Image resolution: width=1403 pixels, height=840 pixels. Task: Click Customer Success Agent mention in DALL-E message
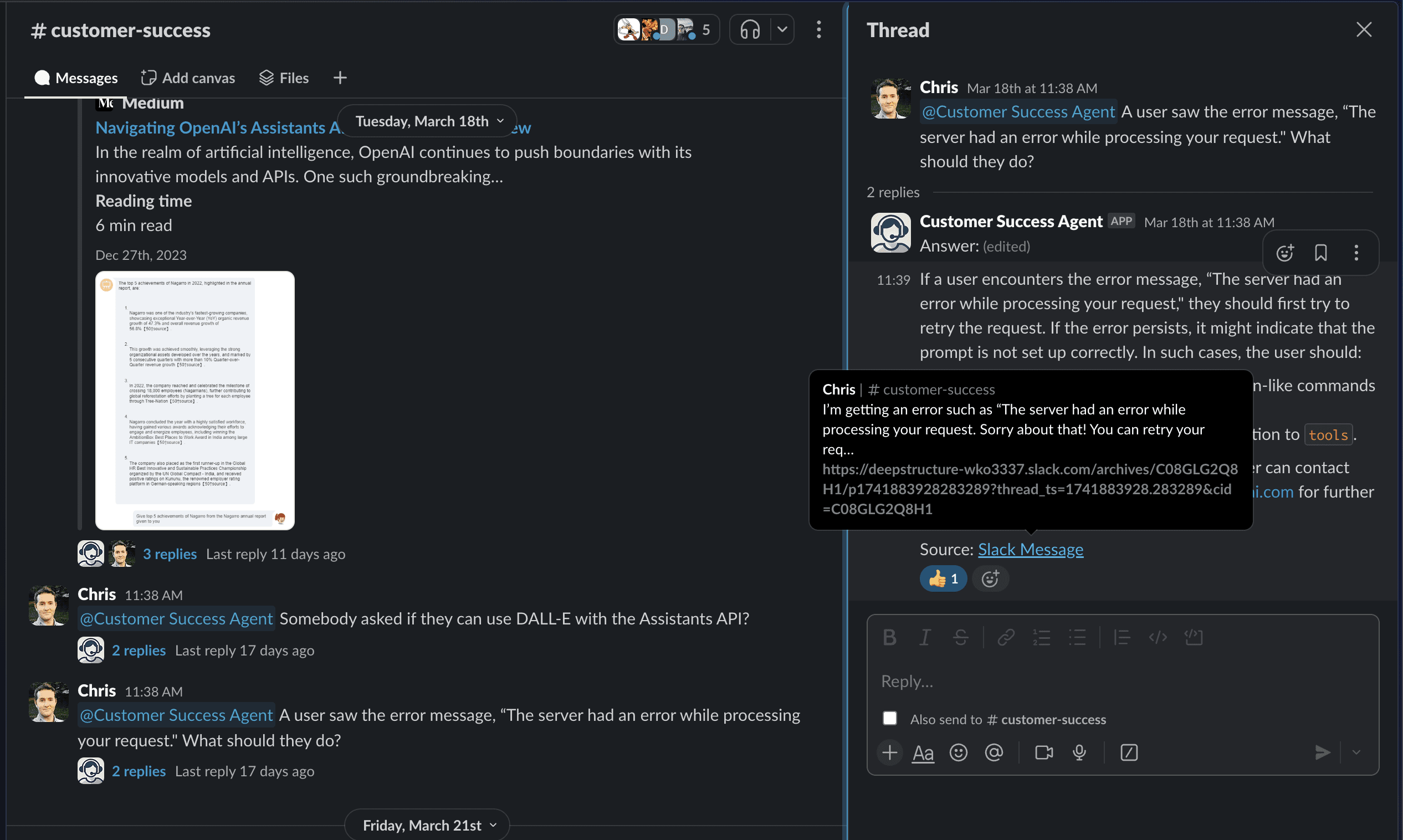[x=176, y=619]
